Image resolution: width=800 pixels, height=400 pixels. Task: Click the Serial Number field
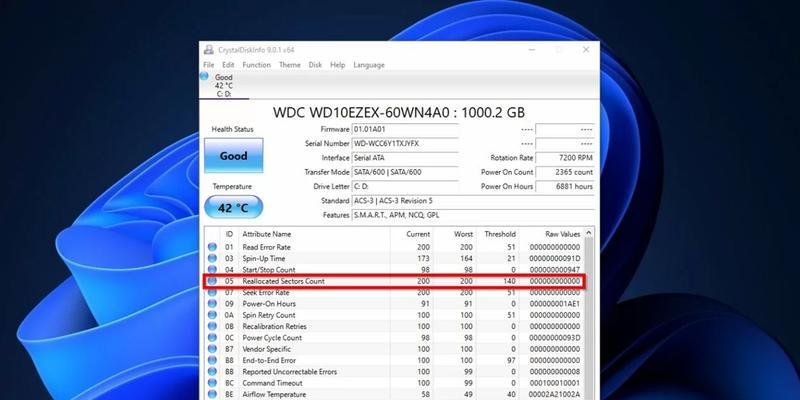click(x=405, y=144)
